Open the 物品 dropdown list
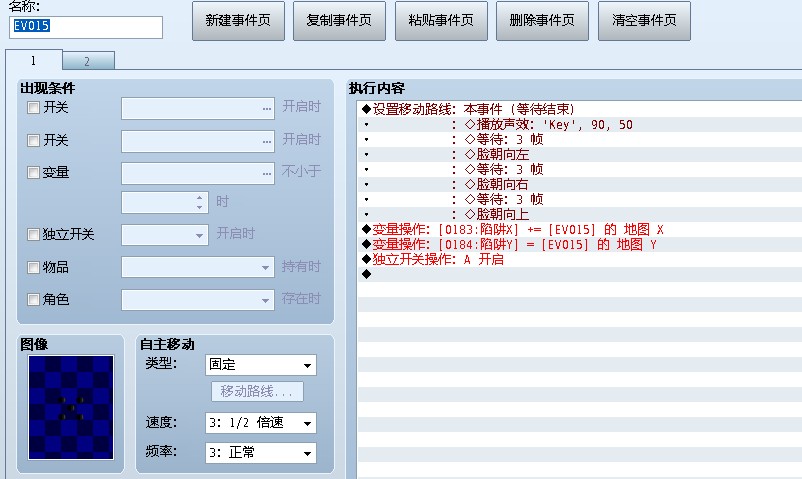The image size is (802, 479). (x=197, y=267)
